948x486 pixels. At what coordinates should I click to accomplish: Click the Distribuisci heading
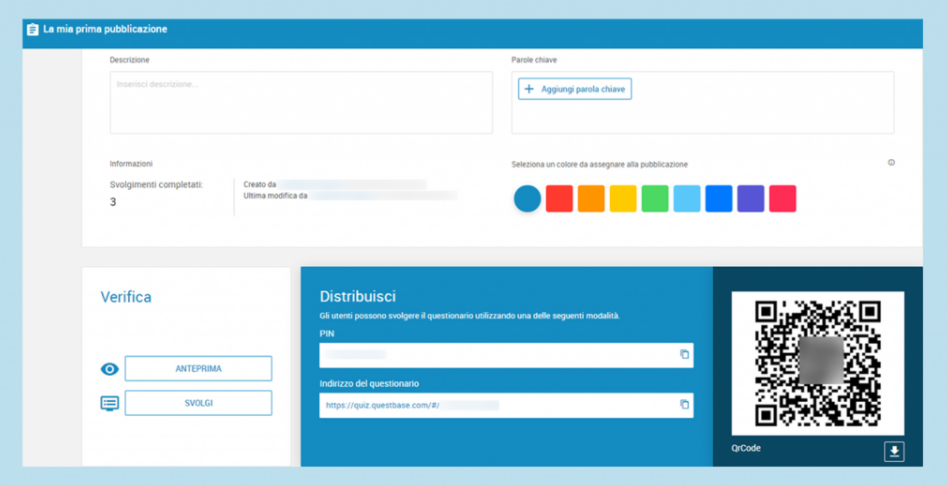(x=358, y=297)
